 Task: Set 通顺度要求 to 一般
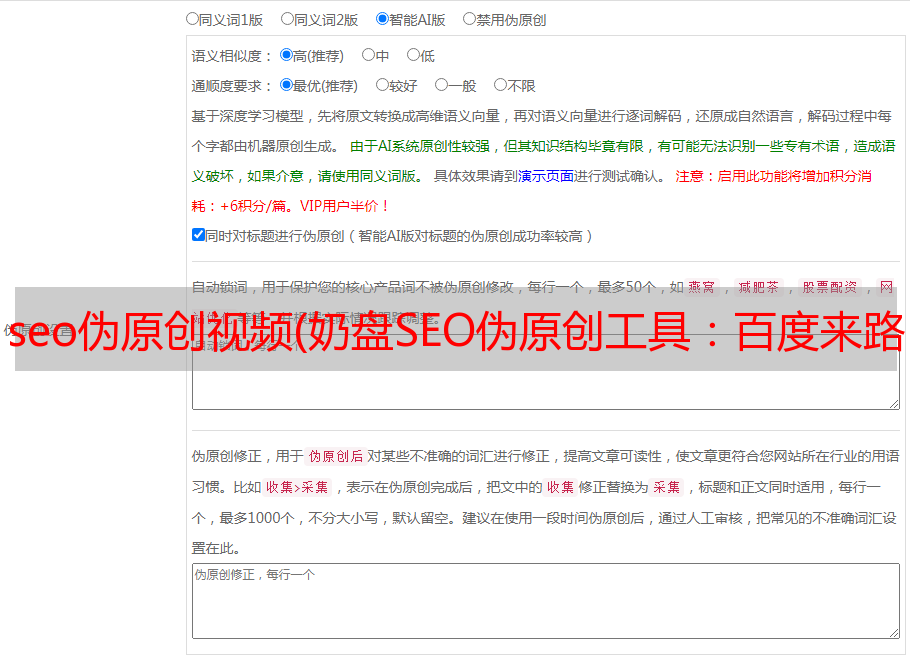[x=442, y=85]
